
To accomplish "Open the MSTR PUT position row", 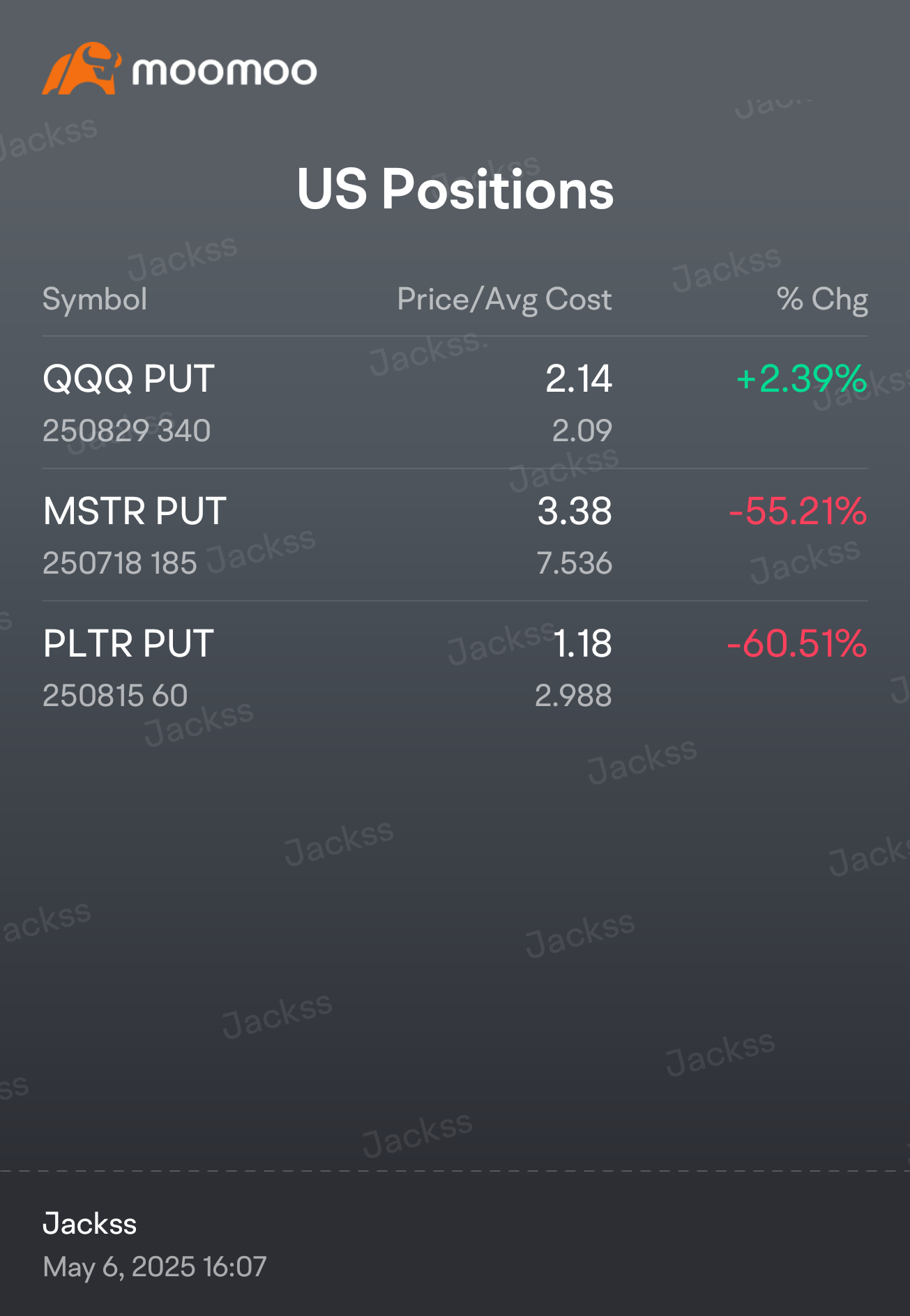I will point(455,535).
